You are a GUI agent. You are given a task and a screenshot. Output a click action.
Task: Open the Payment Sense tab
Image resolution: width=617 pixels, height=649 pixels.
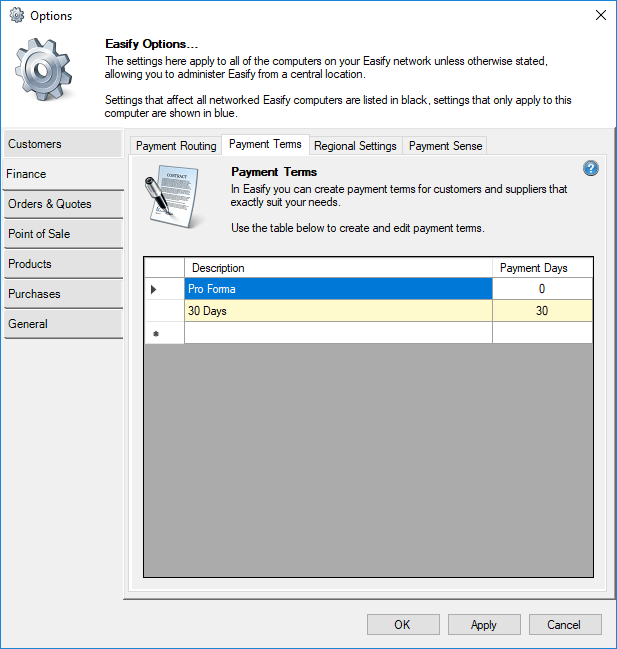[x=445, y=146]
